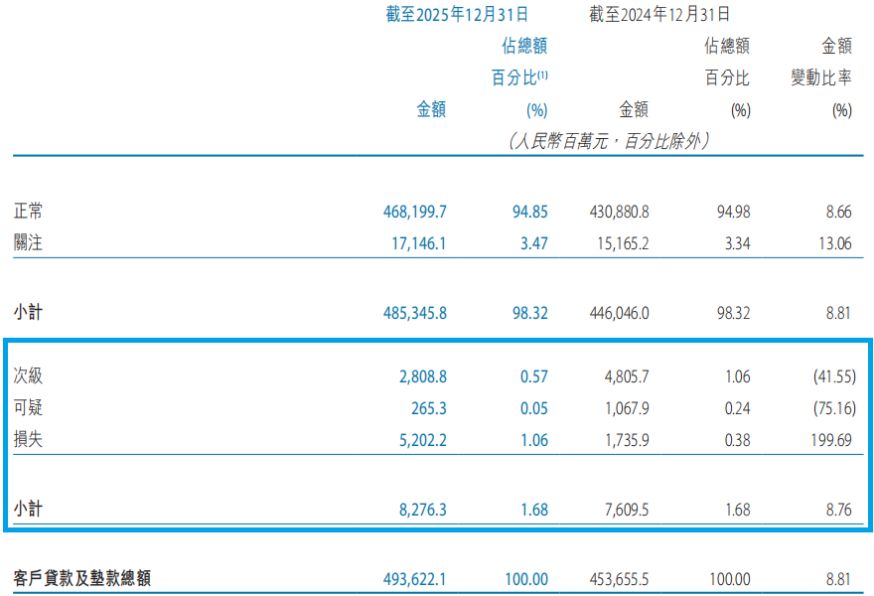Click the footnote (1) 佔總額百分比 header

[519, 77]
